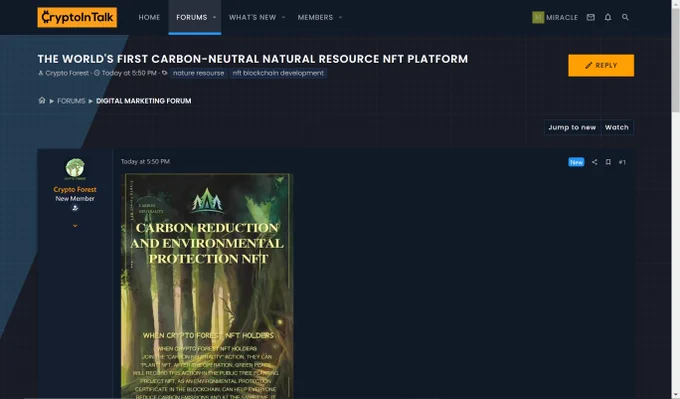Expand Crypto Forest user details chevron

pyautogui.click(x=75, y=226)
